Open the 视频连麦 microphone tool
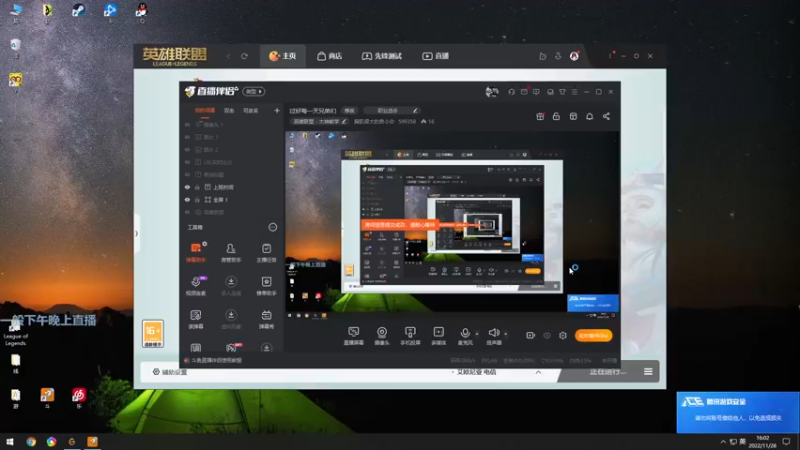The width and height of the screenshot is (800, 450). (196, 286)
